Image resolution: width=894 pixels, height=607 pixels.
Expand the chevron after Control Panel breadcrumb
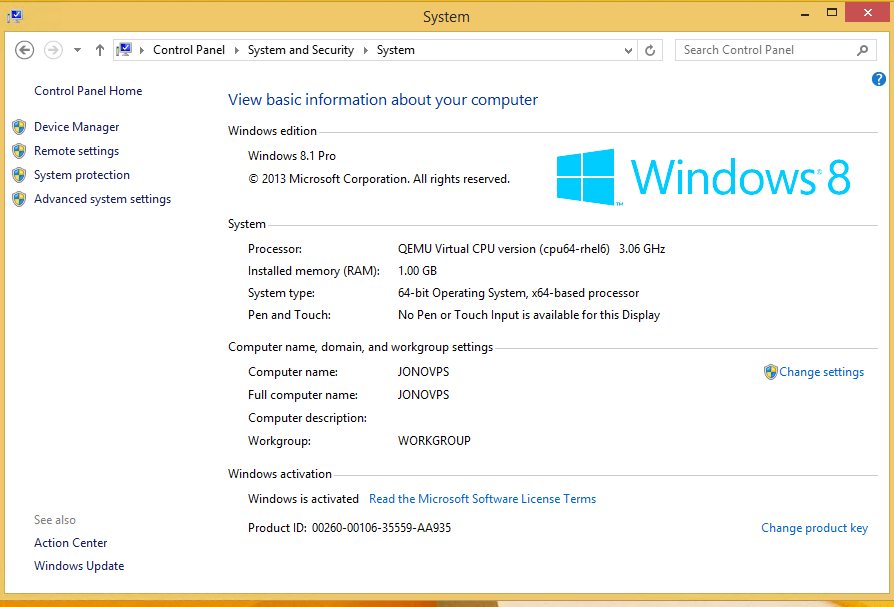(237, 50)
